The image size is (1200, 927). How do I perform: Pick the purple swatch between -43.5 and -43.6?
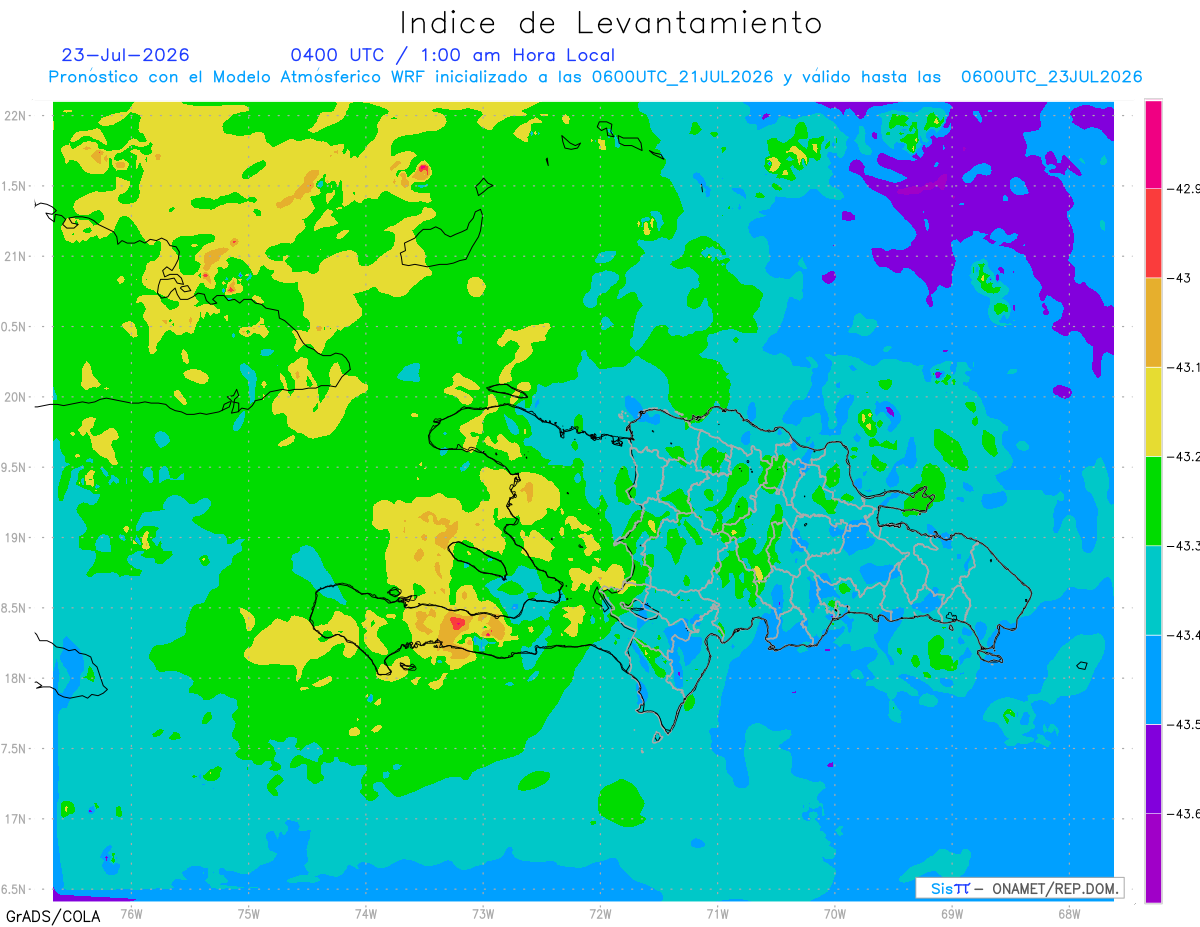(x=1153, y=768)
